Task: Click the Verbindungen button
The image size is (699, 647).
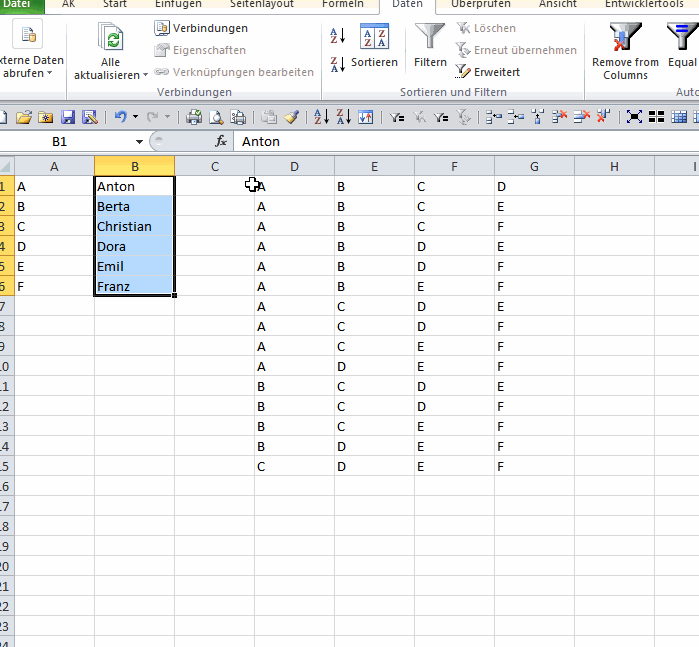Action: [x=201, y=28]
